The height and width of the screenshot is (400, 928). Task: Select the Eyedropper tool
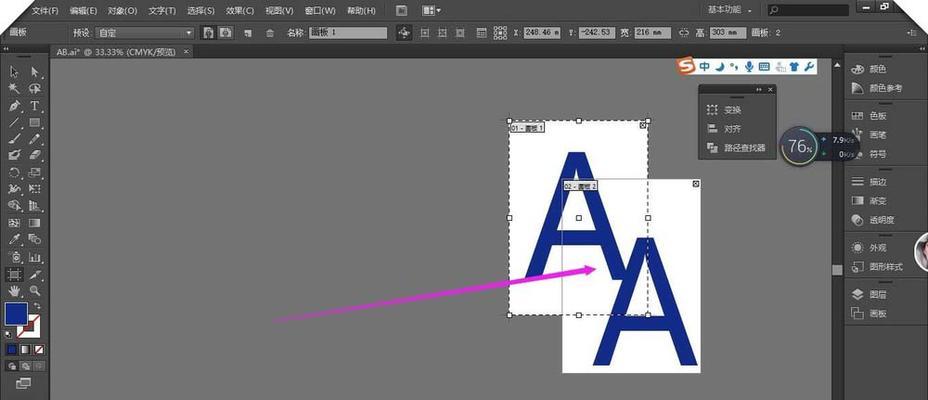click(14, 240)
